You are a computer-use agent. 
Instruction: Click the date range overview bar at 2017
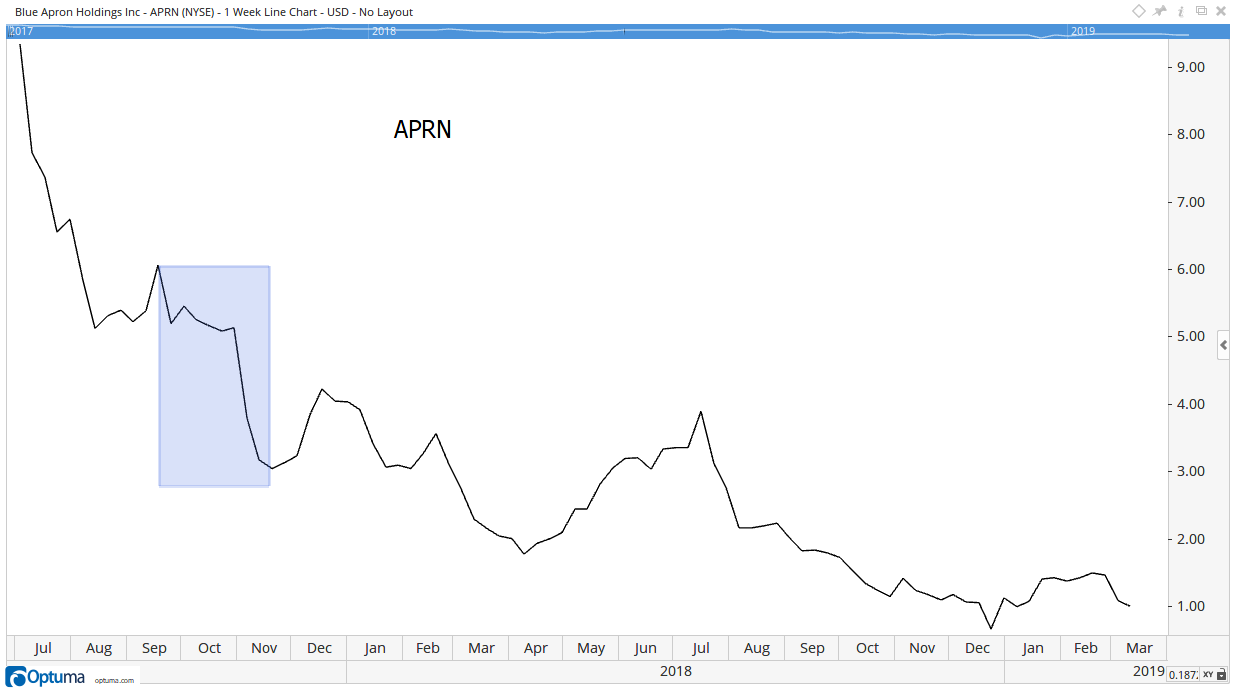(x=20, y=31)
